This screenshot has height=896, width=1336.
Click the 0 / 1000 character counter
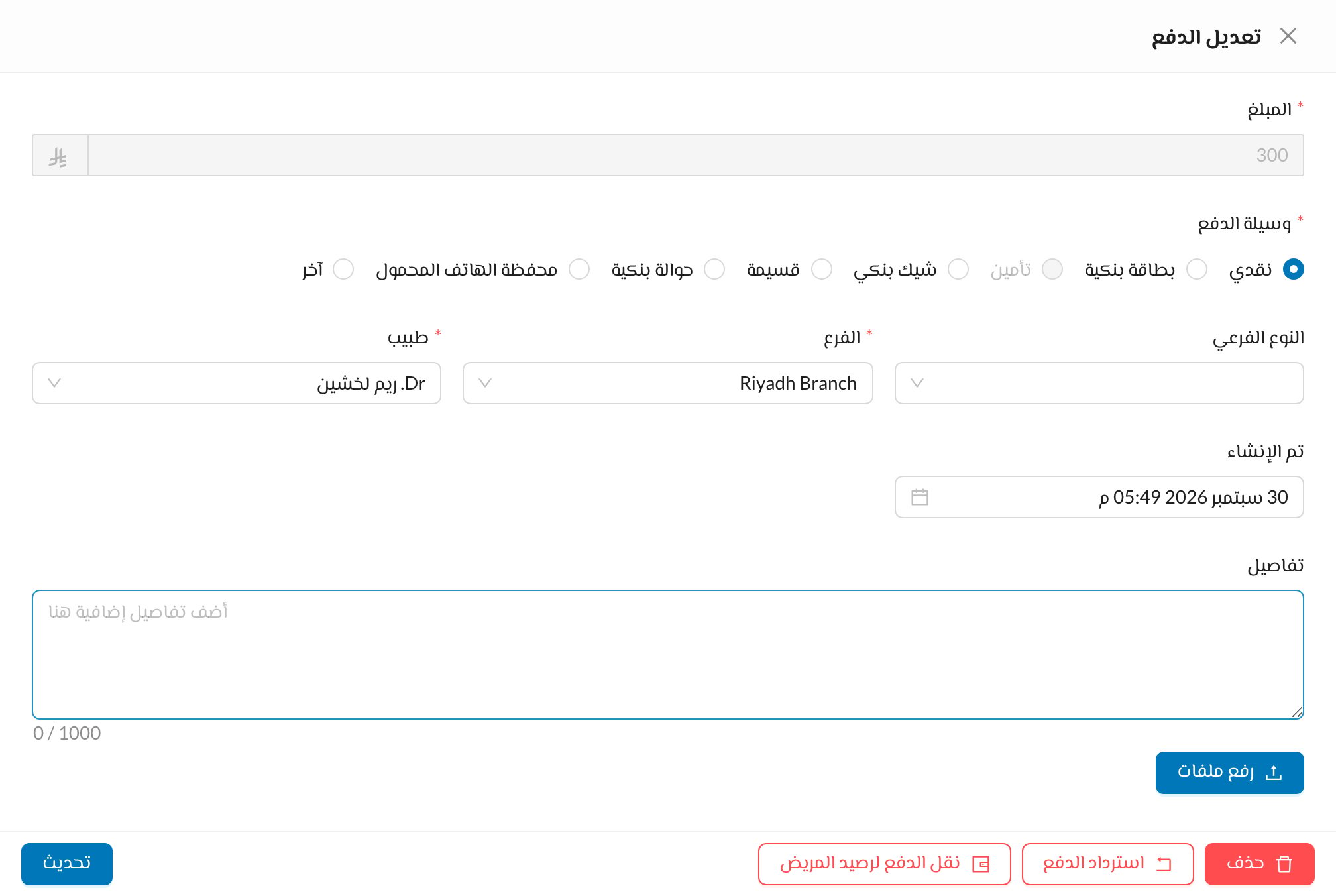[67, 733]
